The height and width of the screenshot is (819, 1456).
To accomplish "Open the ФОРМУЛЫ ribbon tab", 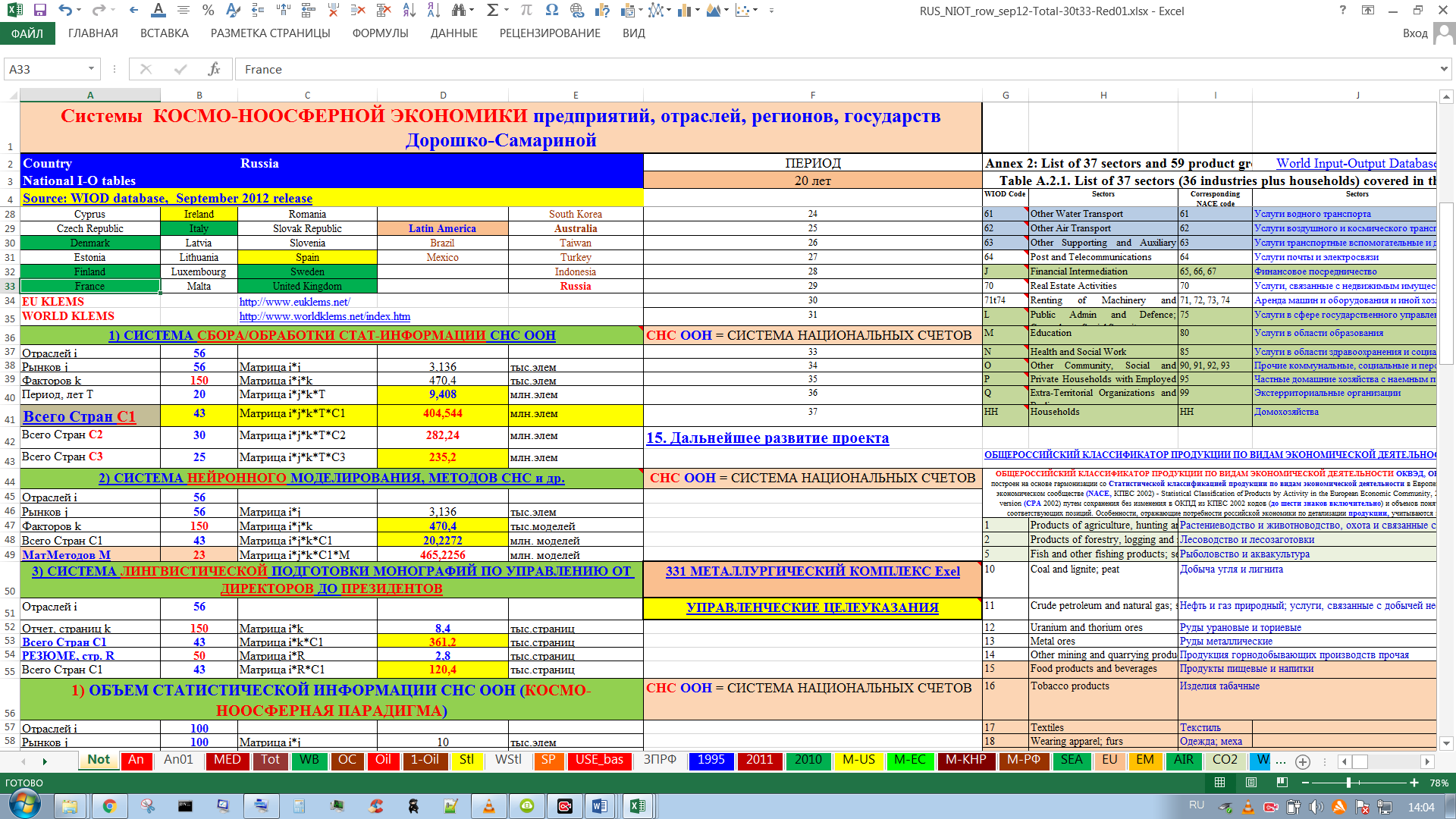I will coord(380,33).
